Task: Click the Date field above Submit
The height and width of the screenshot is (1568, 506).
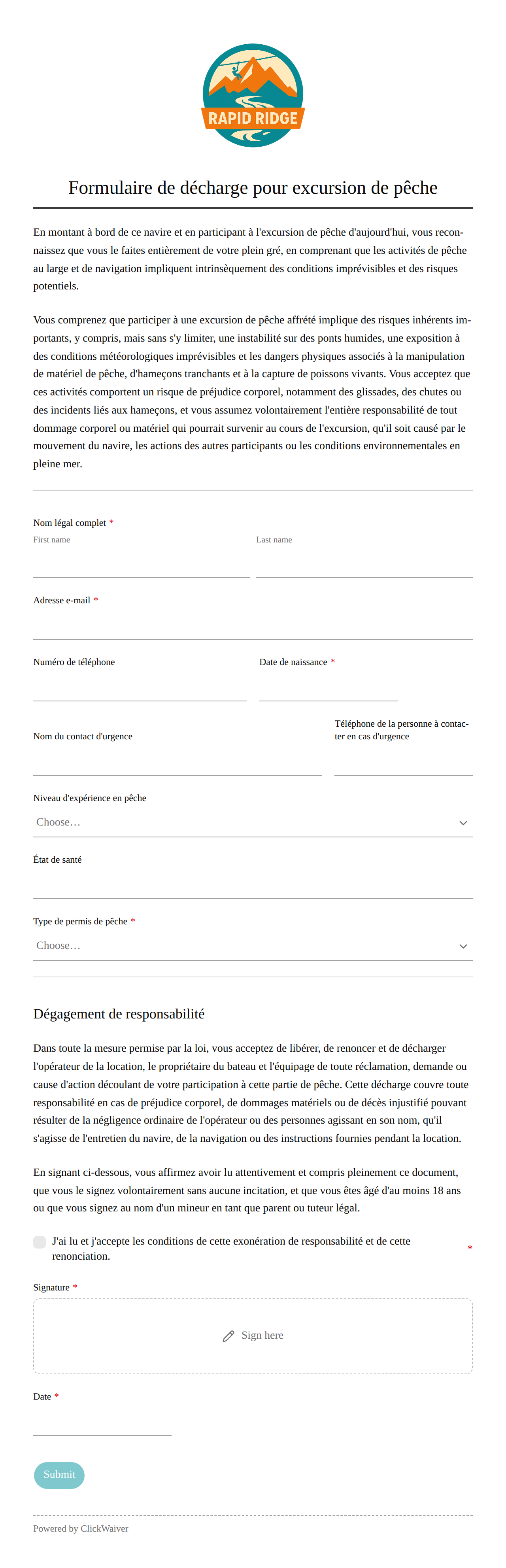Action: 102,1421
